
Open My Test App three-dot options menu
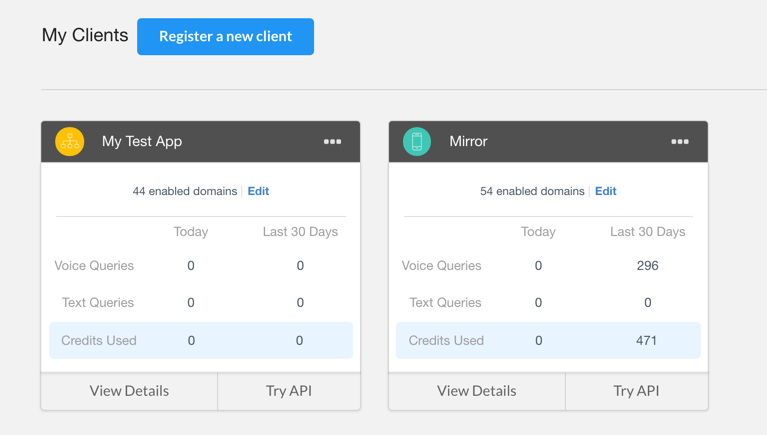[333, 142]
